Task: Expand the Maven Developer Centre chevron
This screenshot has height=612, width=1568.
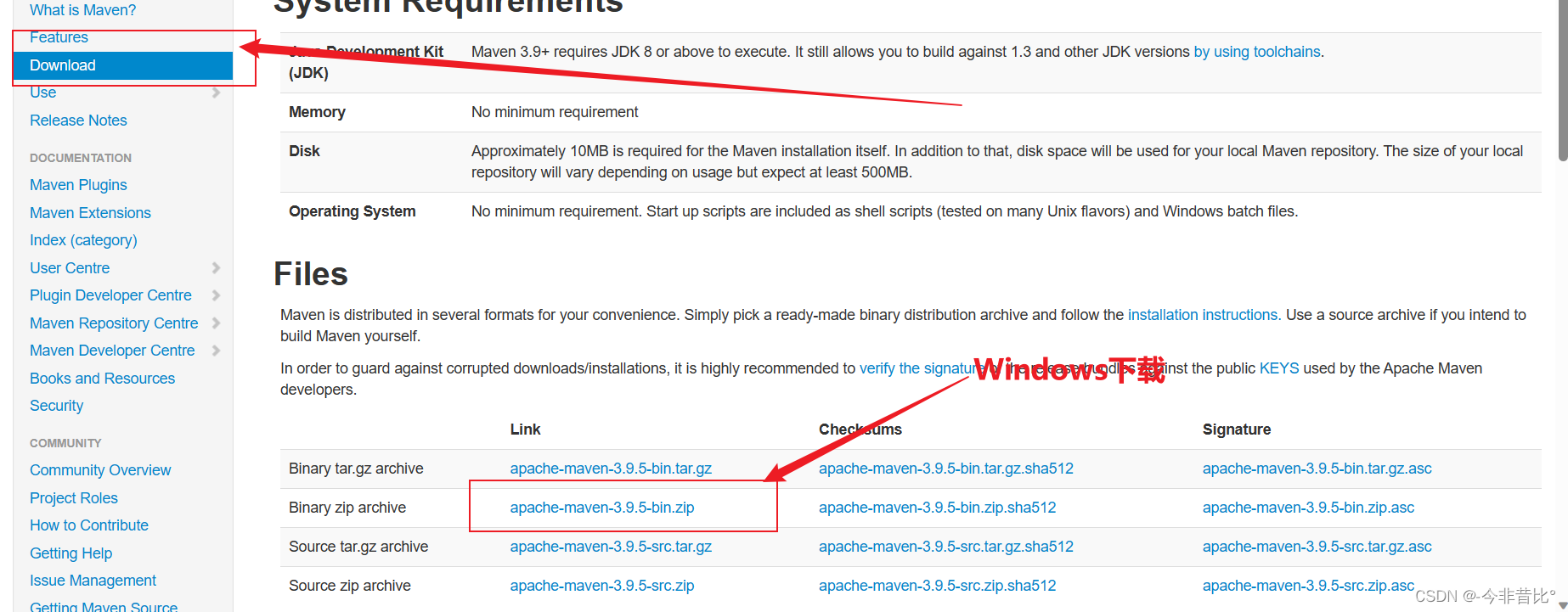Action: point(216,351)
